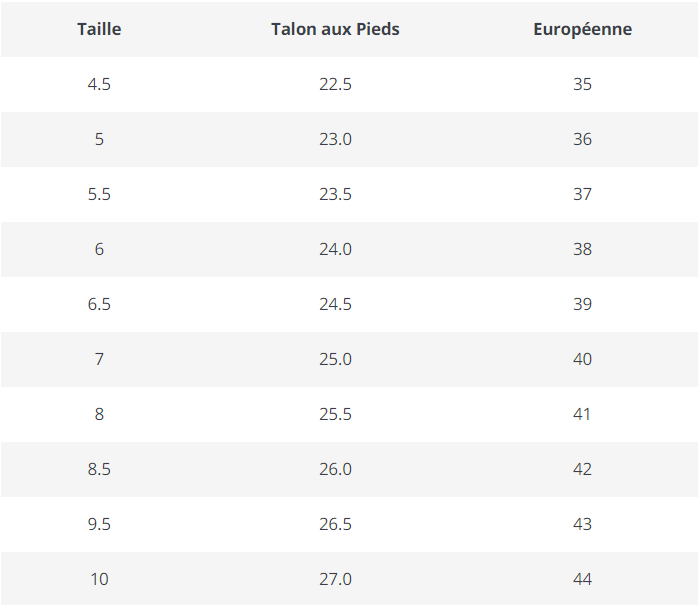Viewport: 698px width, 605px height.
Task: Click the Européenne column header
Action: pyautogui.click(x=582, y=29)
